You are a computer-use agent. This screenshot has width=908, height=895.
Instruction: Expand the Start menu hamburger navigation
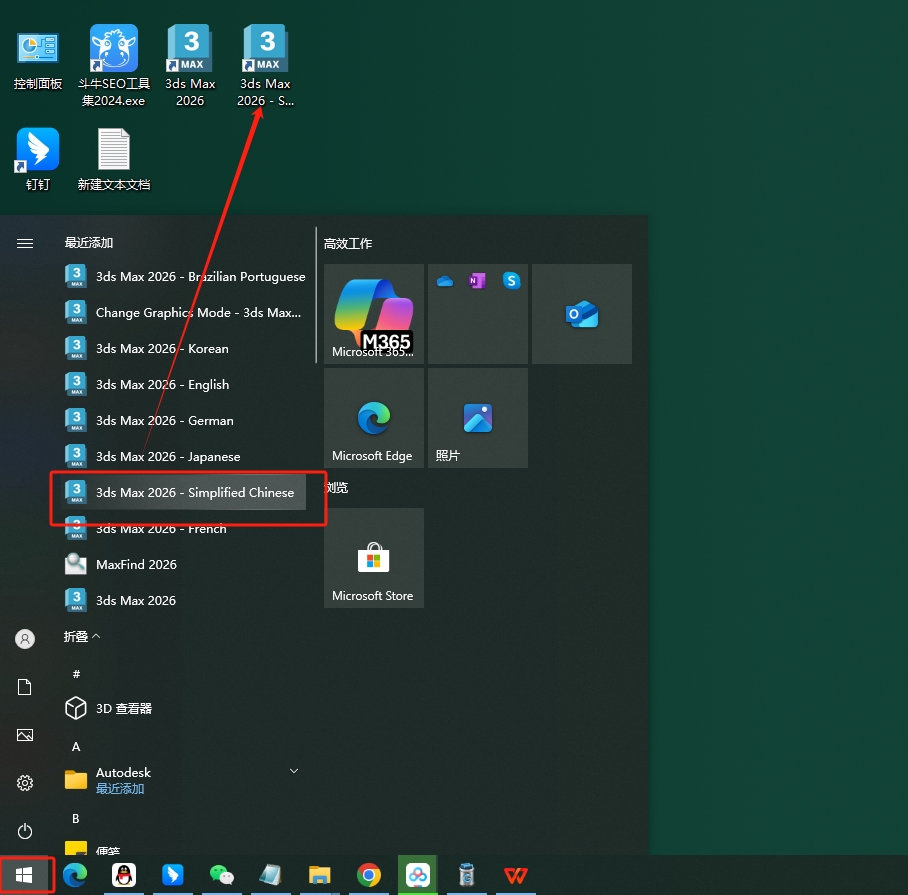click(x=25, y=243)
